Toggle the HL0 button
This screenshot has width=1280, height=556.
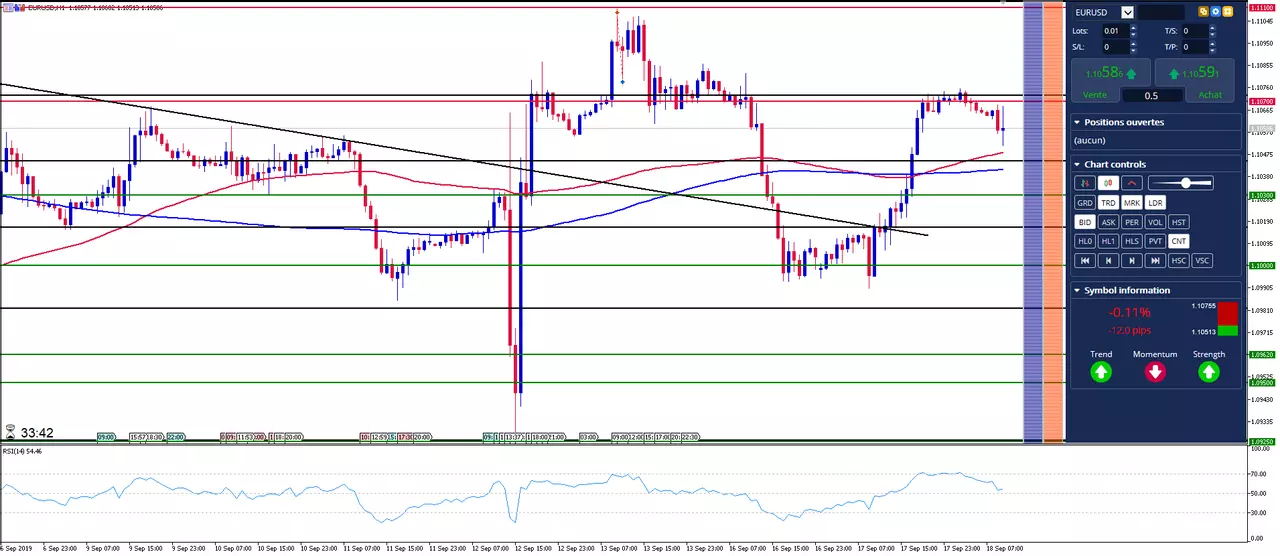pyautogui.click(x=1085, y=241)
